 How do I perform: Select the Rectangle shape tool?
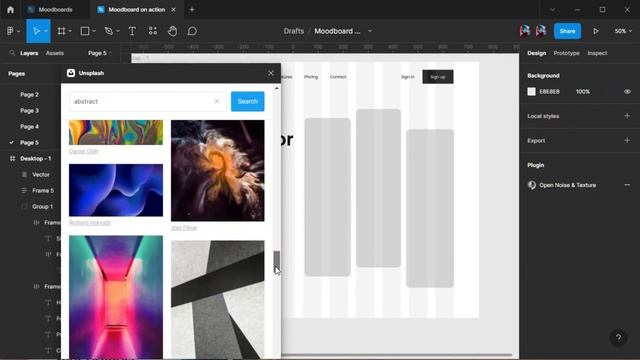85,31
